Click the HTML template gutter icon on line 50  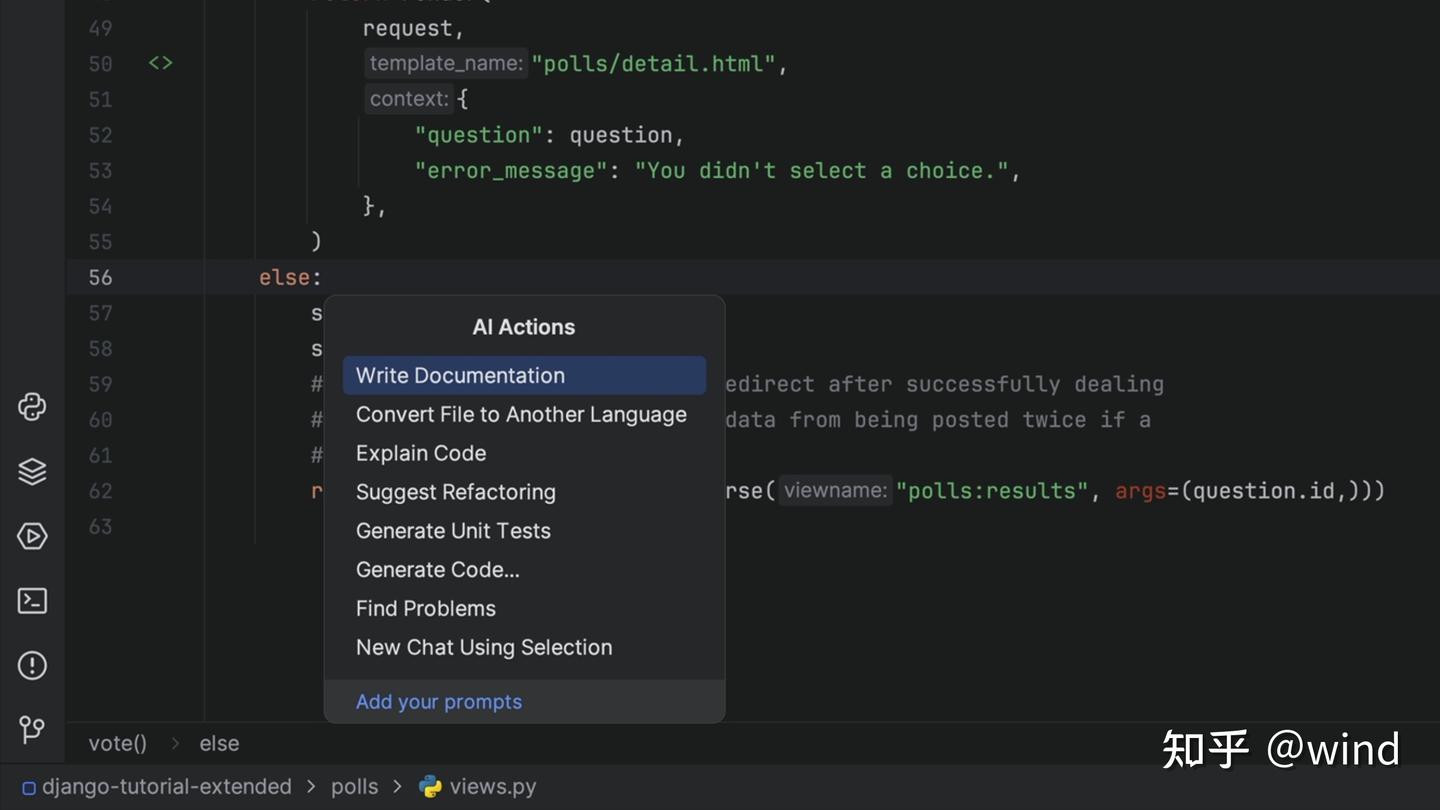(x=160, y=63)
